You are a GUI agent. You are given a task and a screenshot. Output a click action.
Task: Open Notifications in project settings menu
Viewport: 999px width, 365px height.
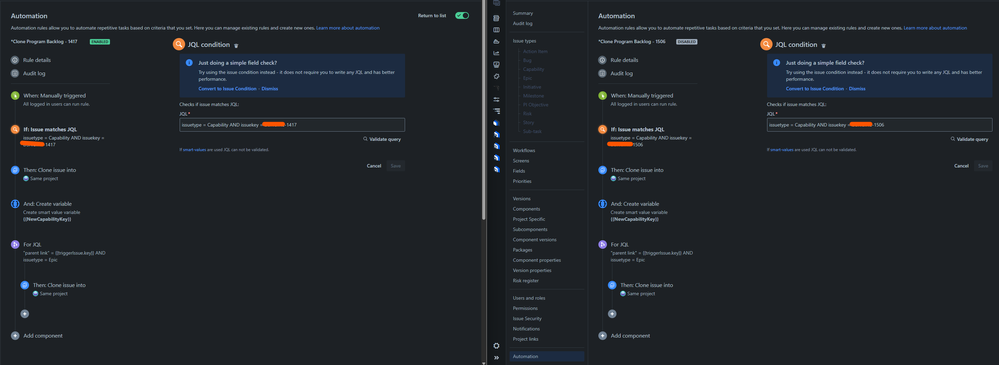pyautogui.click(x=526, y=329)
